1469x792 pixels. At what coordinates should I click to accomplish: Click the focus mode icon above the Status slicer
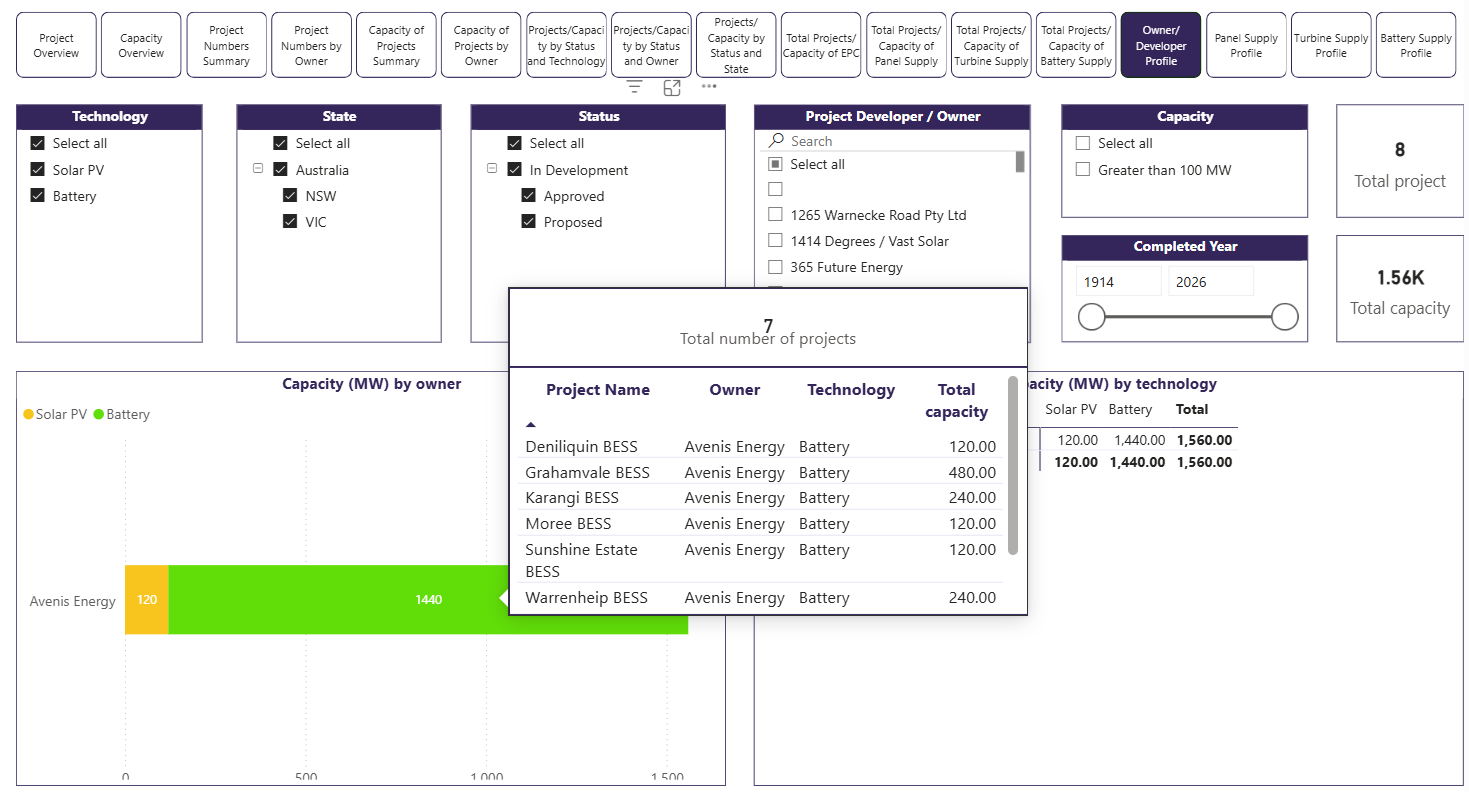coord(672,88)
